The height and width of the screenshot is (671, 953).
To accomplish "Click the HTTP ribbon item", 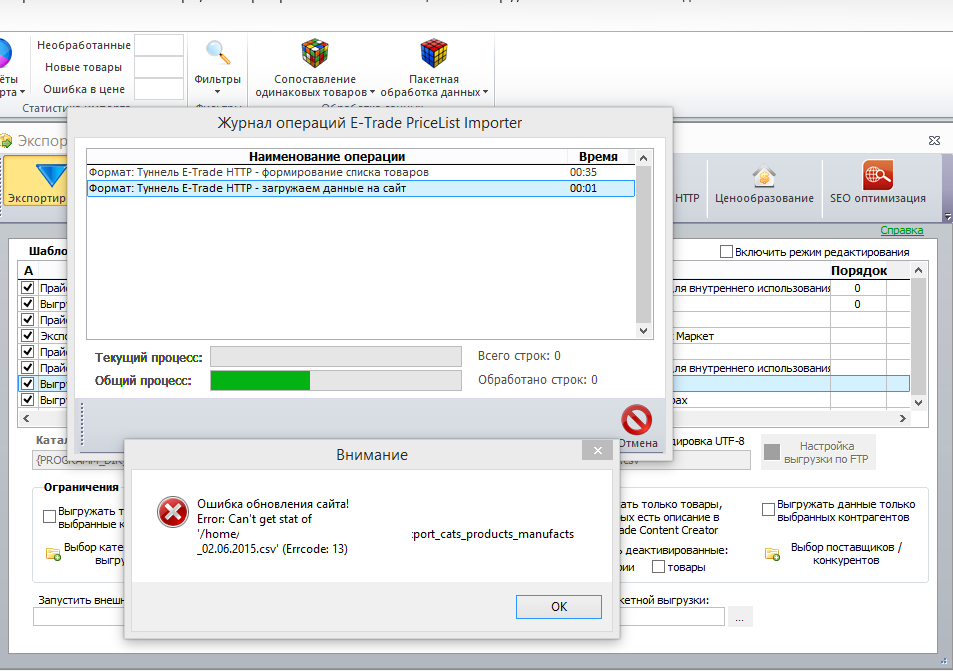I will click(687, 198).
